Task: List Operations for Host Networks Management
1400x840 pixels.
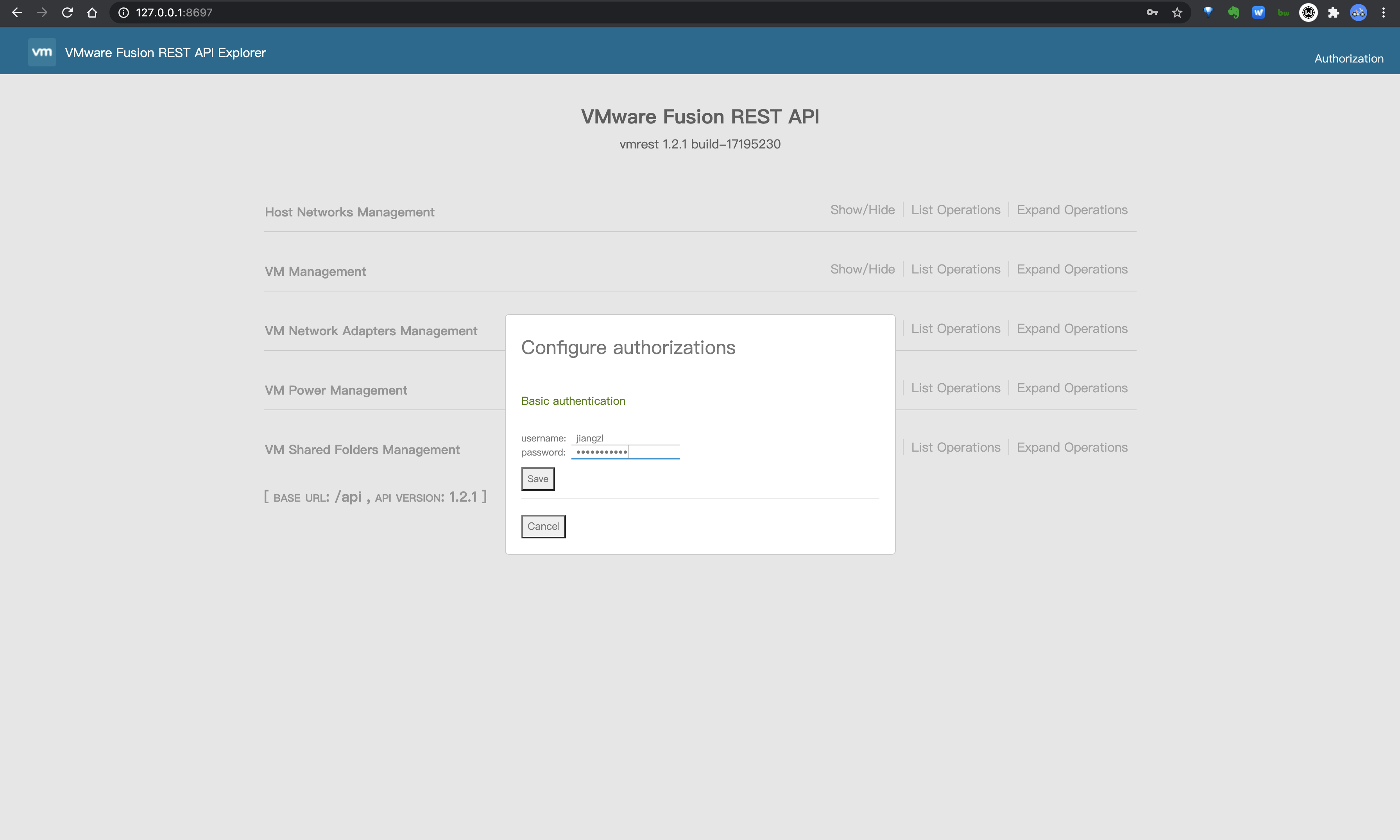Action: pos(956,209)
